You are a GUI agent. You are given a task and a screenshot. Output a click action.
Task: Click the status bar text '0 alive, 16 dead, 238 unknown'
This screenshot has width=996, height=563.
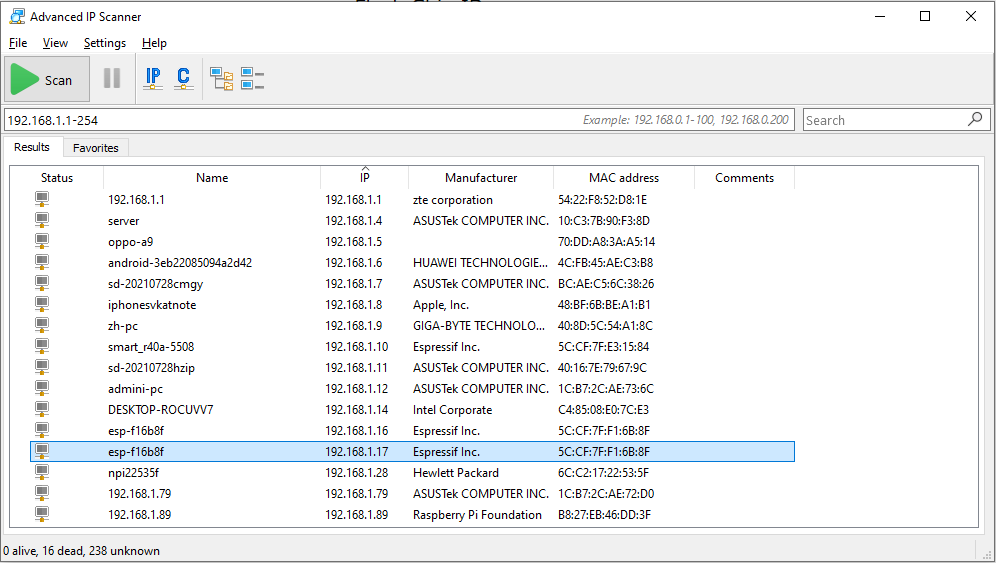(81, 551)
